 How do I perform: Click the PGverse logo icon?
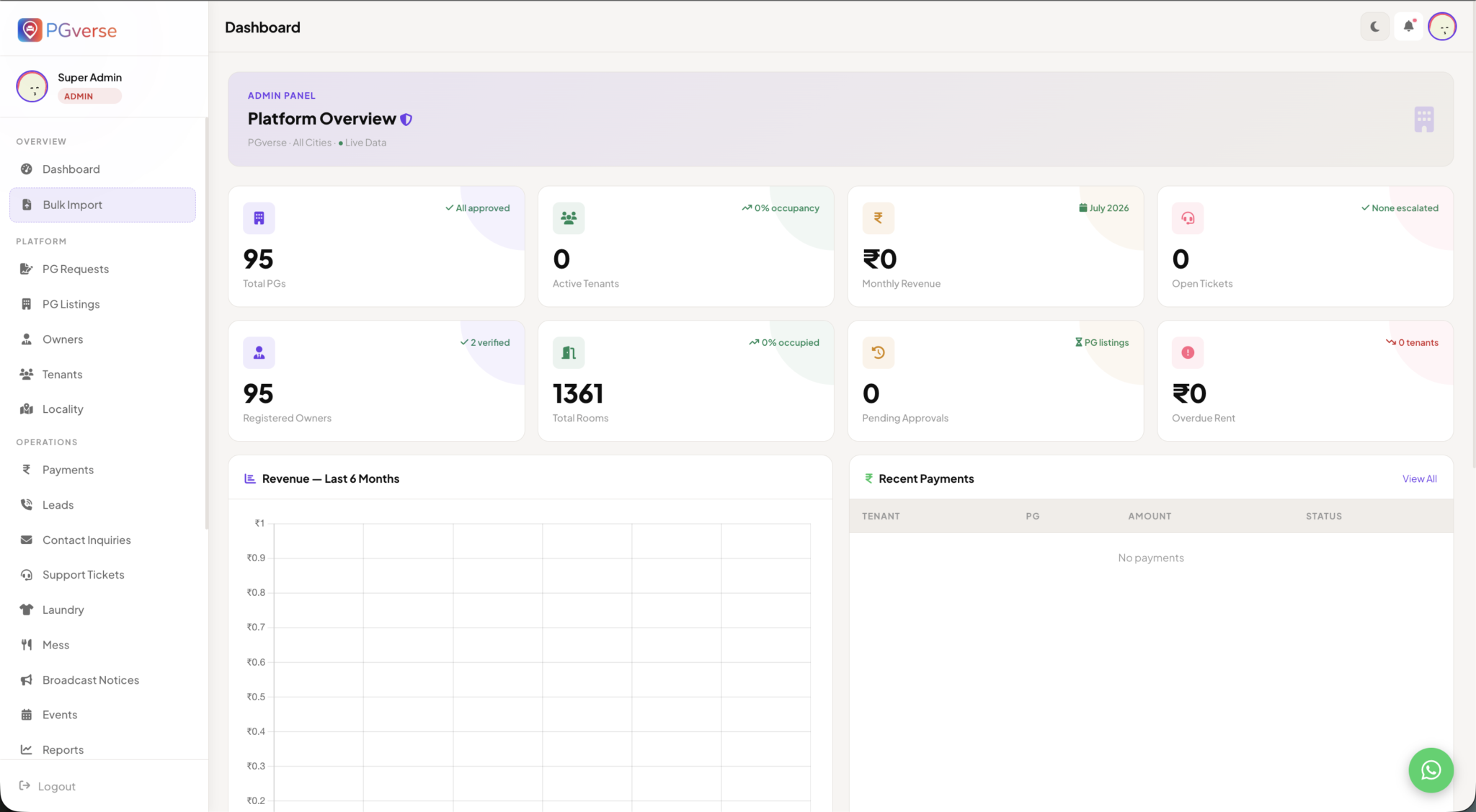30,30
